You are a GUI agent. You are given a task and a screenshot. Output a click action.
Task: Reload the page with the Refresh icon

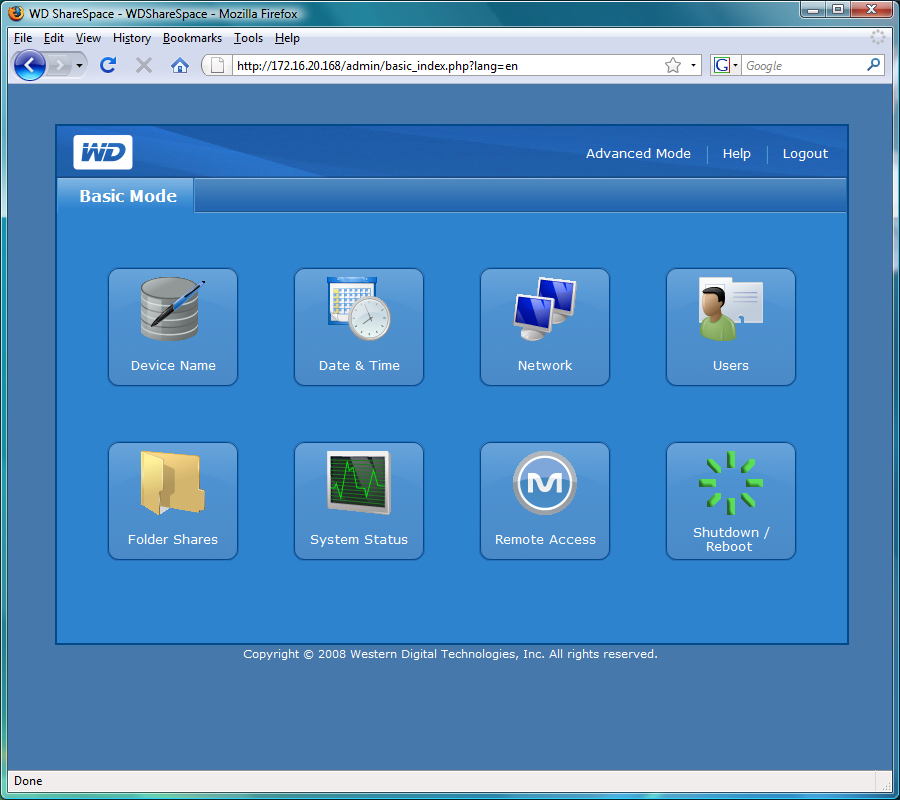[x=108, y=65]
